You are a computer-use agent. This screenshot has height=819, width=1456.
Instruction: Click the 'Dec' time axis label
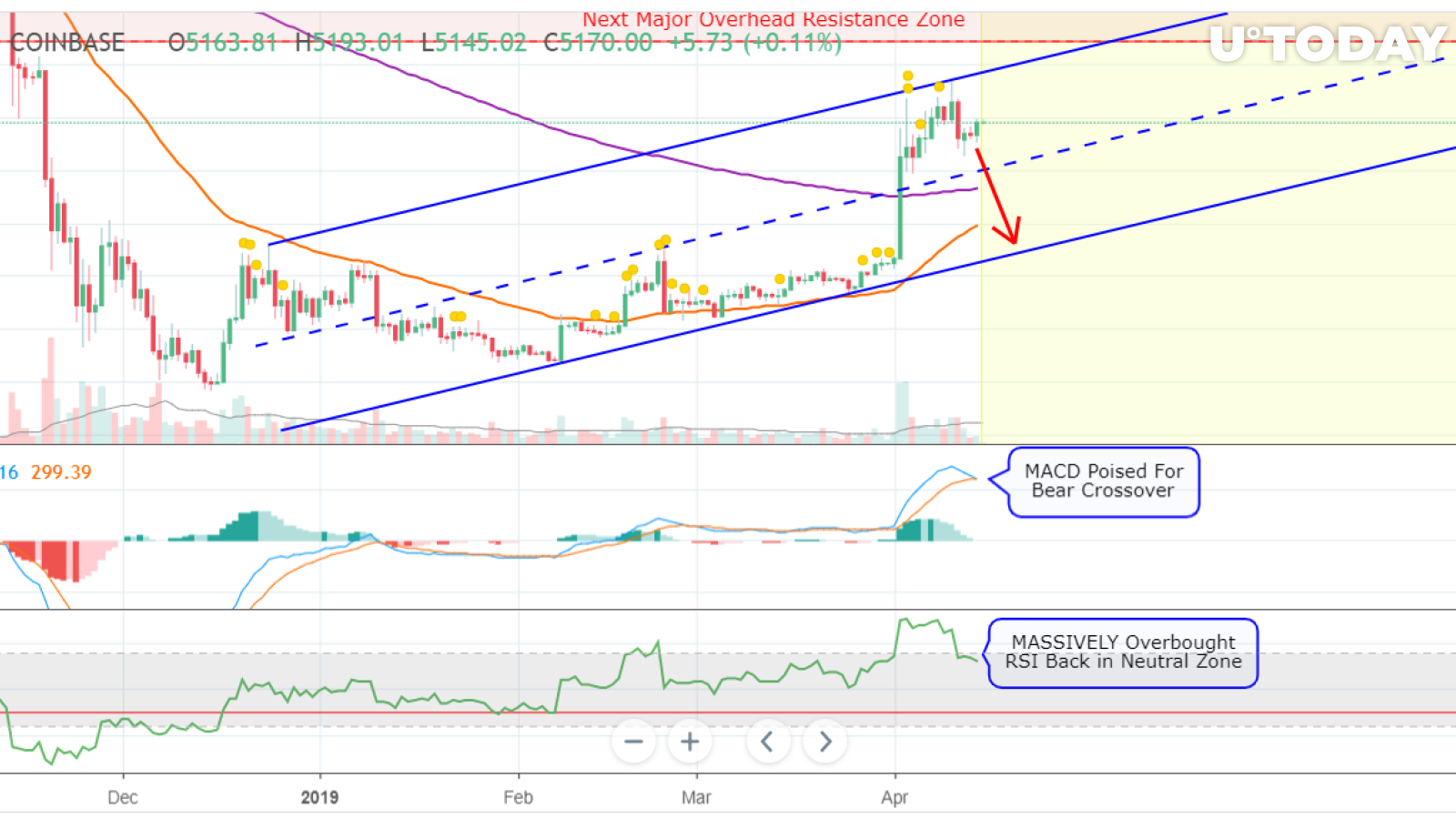pos(123,797)
